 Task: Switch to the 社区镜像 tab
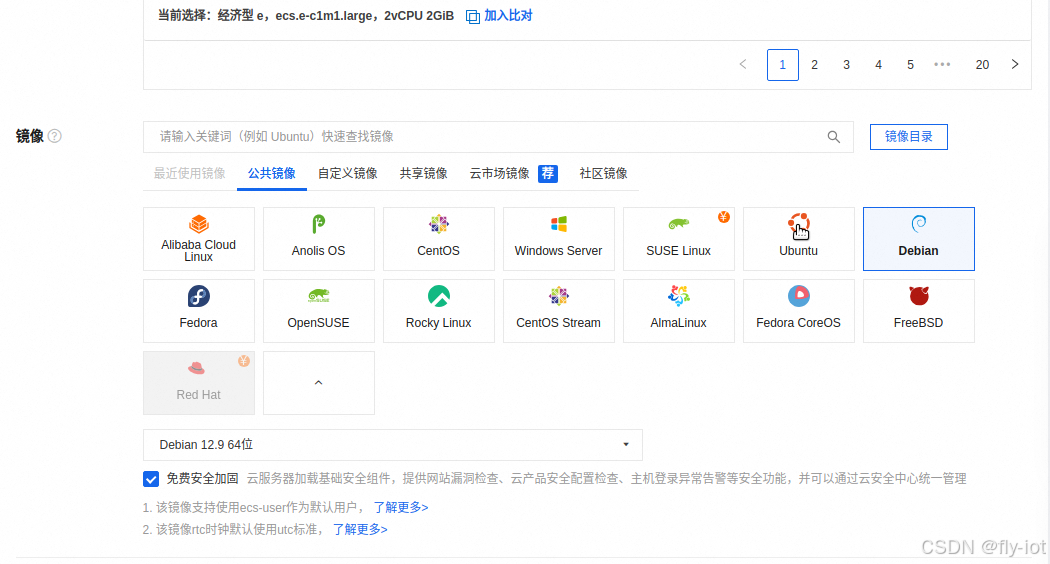click(x=603, y=173)
